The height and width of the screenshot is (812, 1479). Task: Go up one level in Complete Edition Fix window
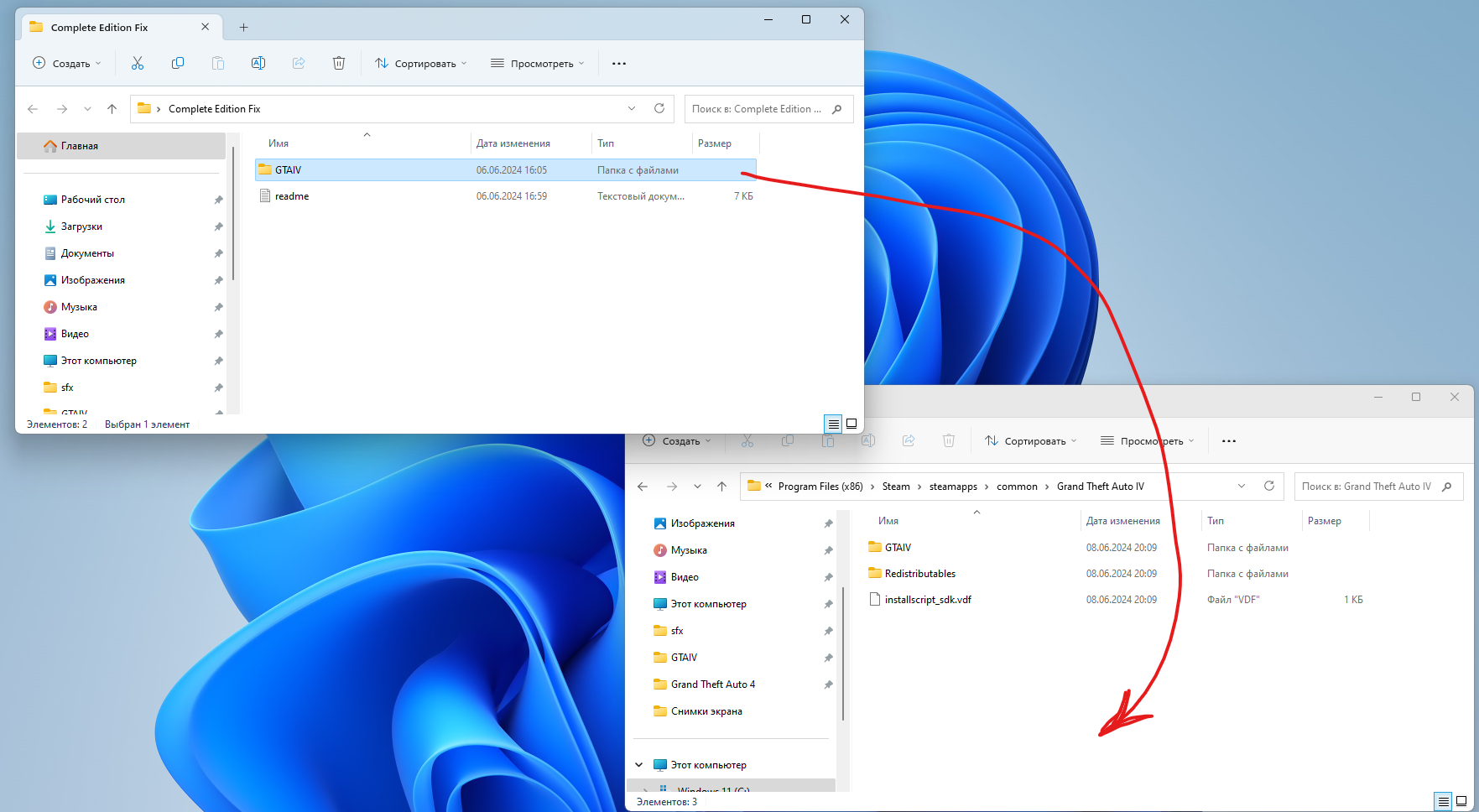tap(112, 109)
